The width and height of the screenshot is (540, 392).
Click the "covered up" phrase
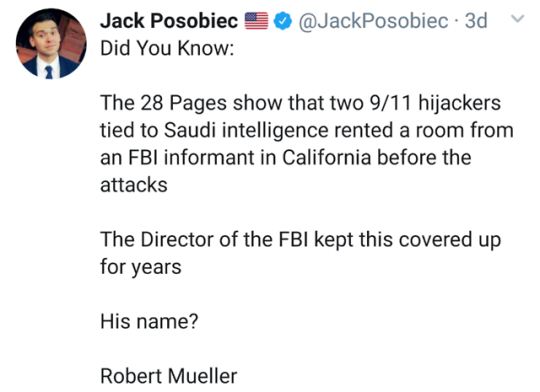[449, 240]
